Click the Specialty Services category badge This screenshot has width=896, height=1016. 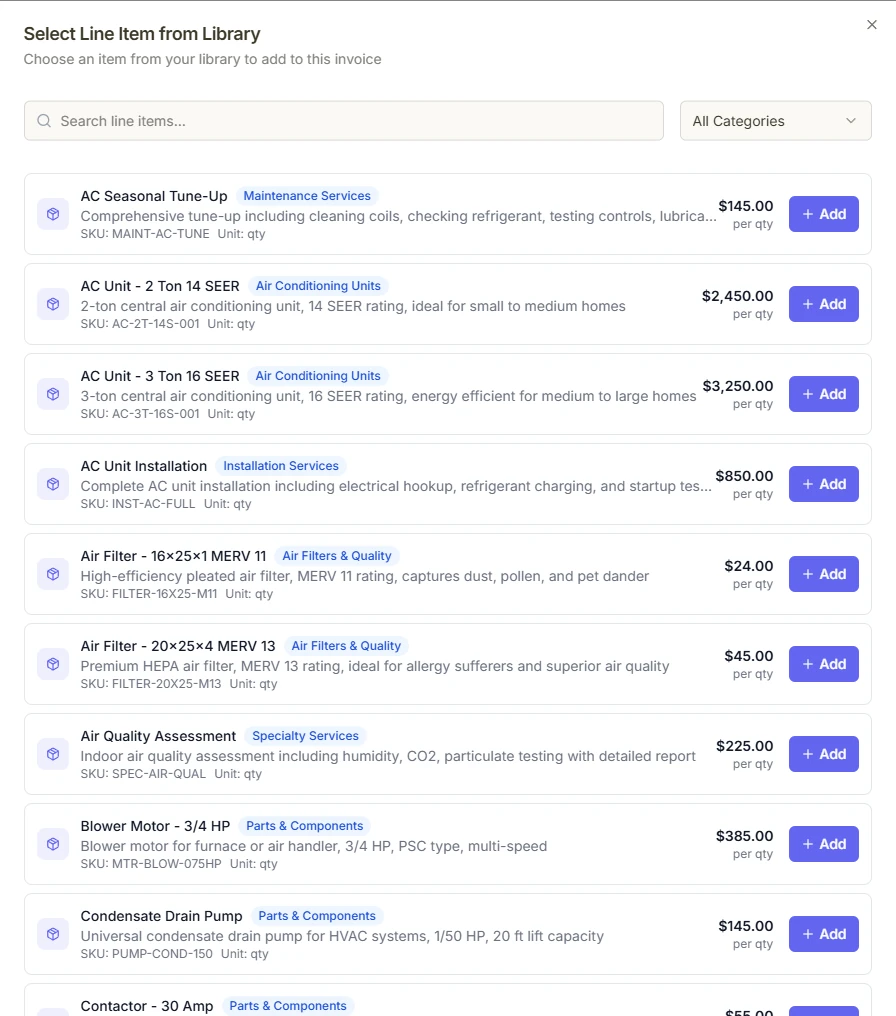[x=305, y=736]
